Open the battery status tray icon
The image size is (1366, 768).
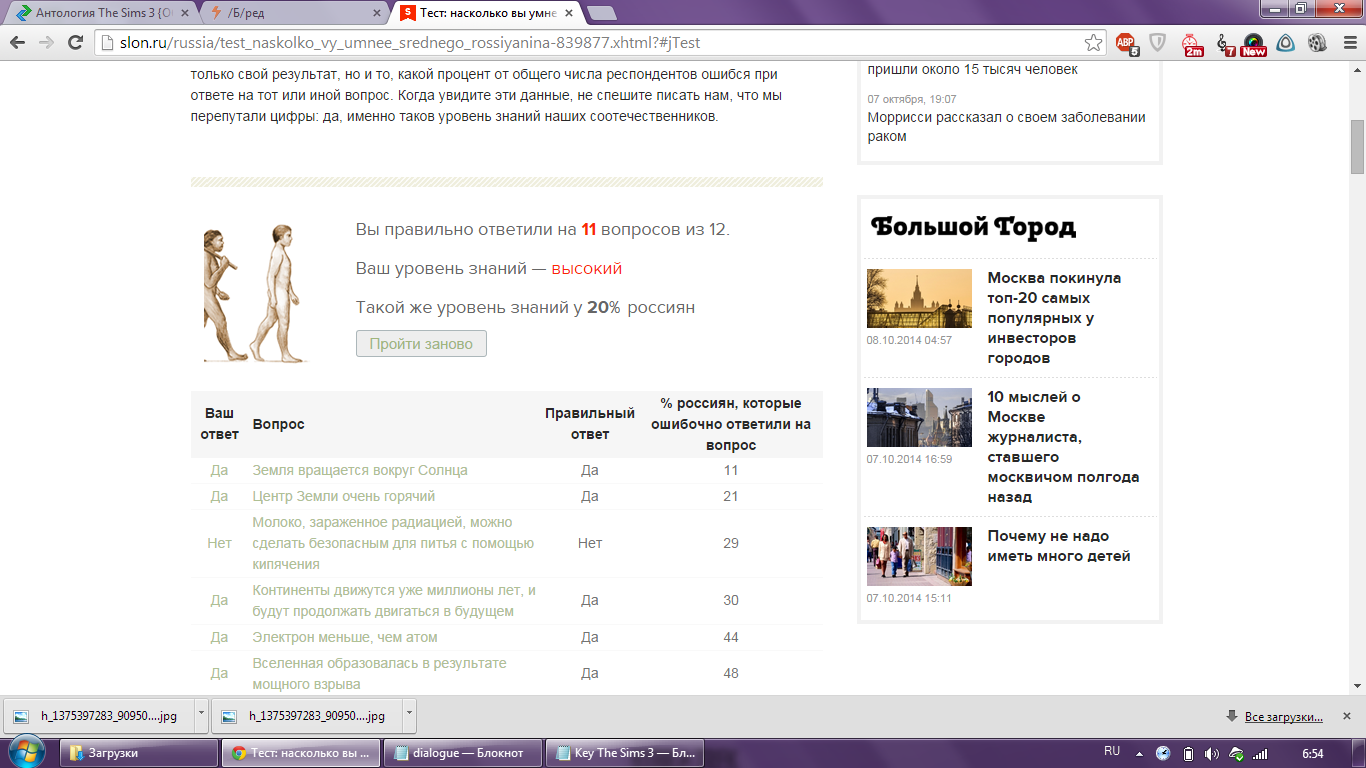1188,753
